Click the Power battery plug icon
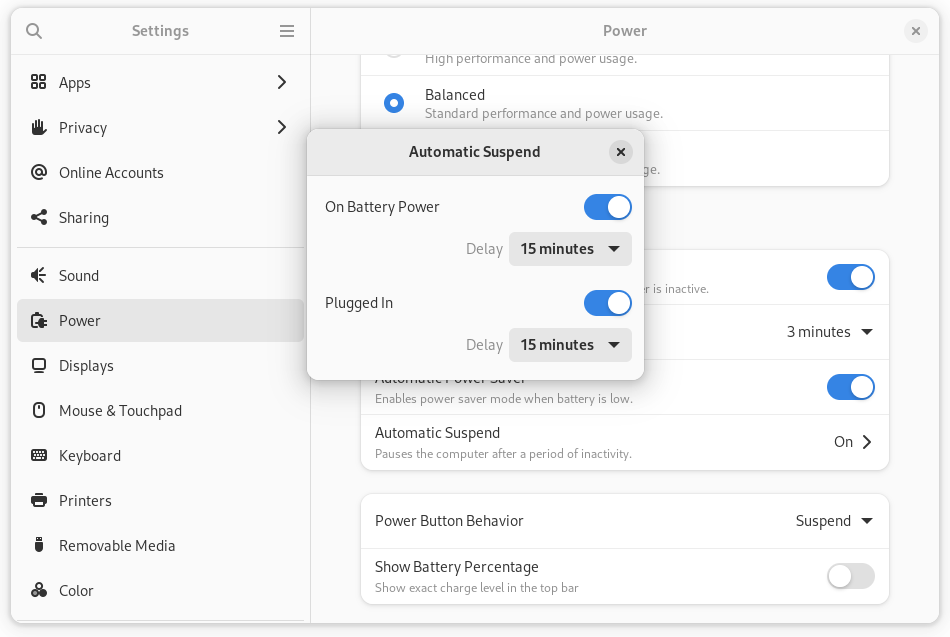This screenshot has width=950, height=637. pos(39,320)
